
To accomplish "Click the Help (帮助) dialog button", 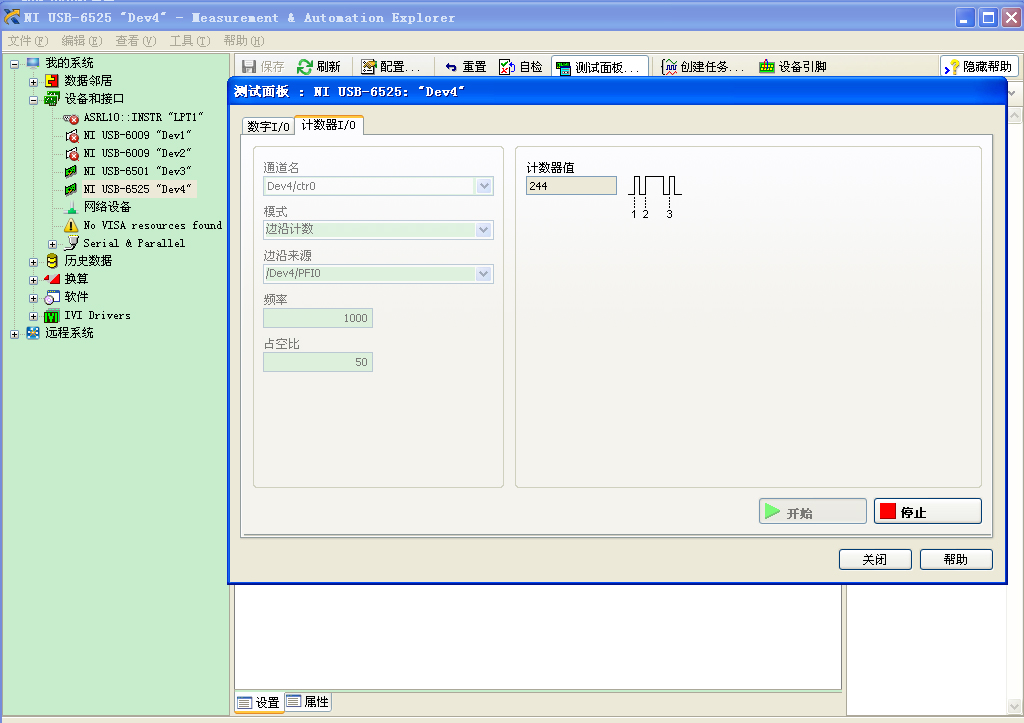I will coord(956,560).
